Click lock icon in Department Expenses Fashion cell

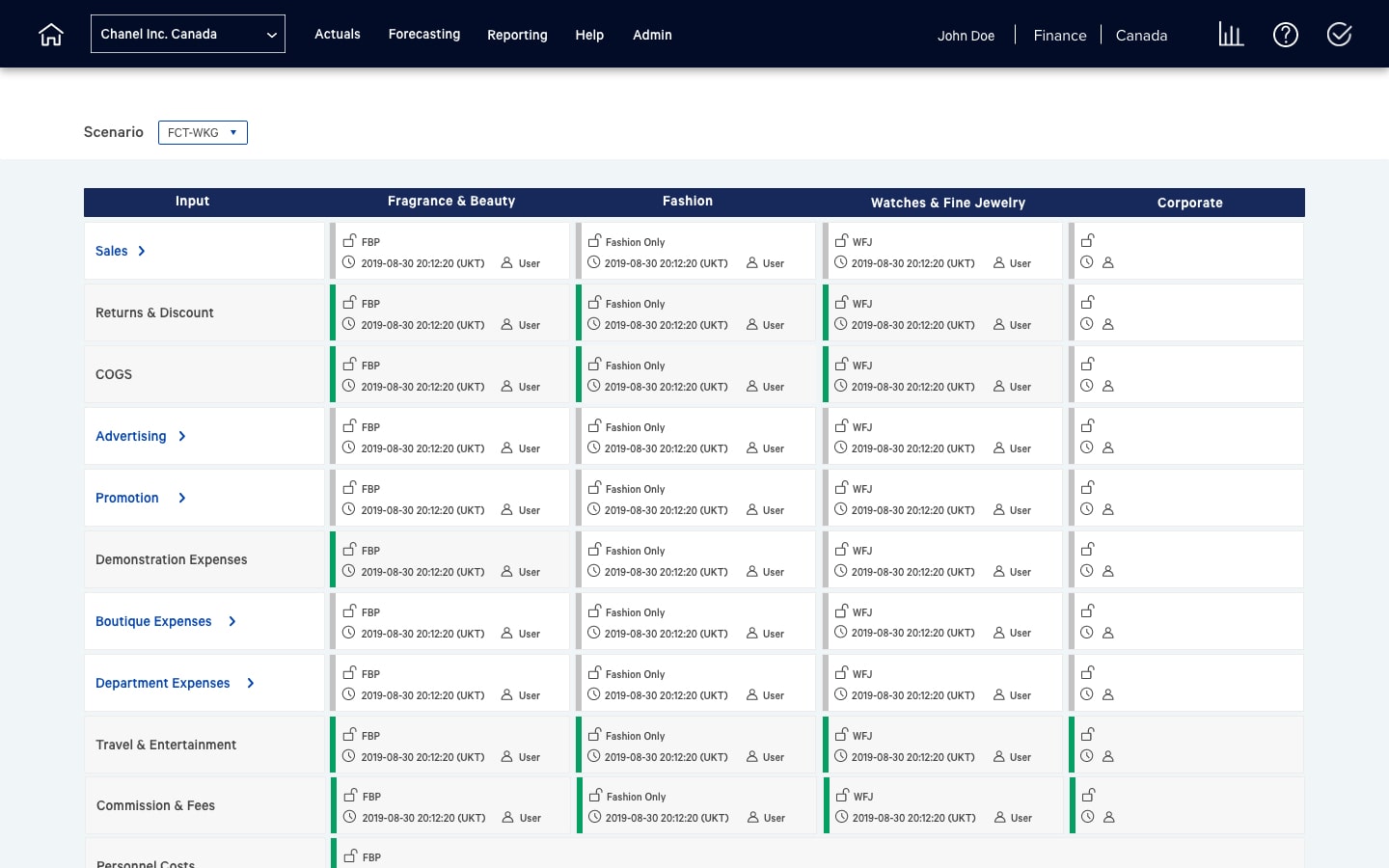595,672
